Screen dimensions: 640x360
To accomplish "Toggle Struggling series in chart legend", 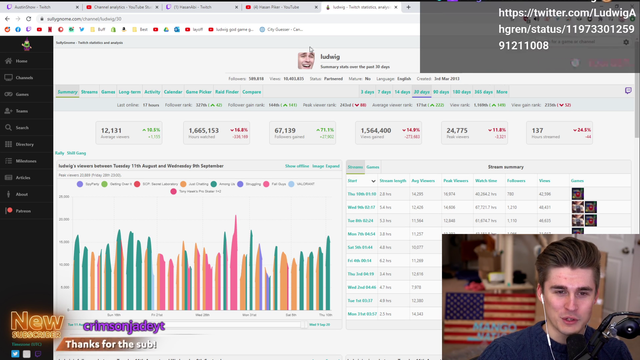I will 249,184.
